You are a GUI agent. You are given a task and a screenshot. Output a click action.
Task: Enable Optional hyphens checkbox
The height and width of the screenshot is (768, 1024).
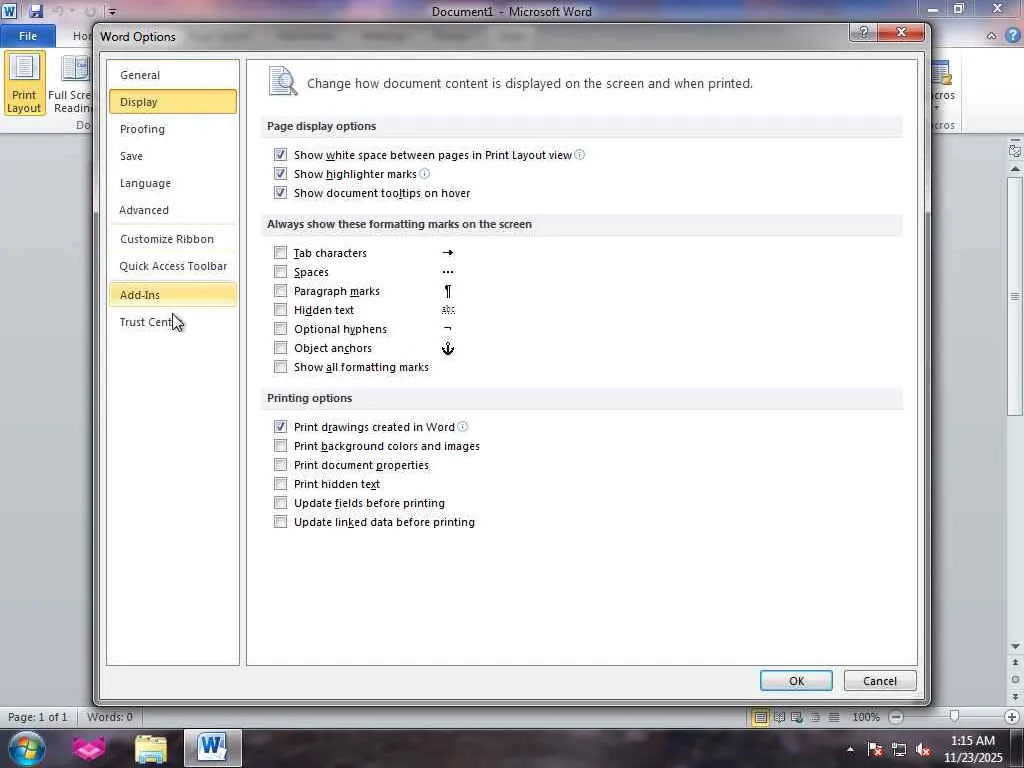280,328
